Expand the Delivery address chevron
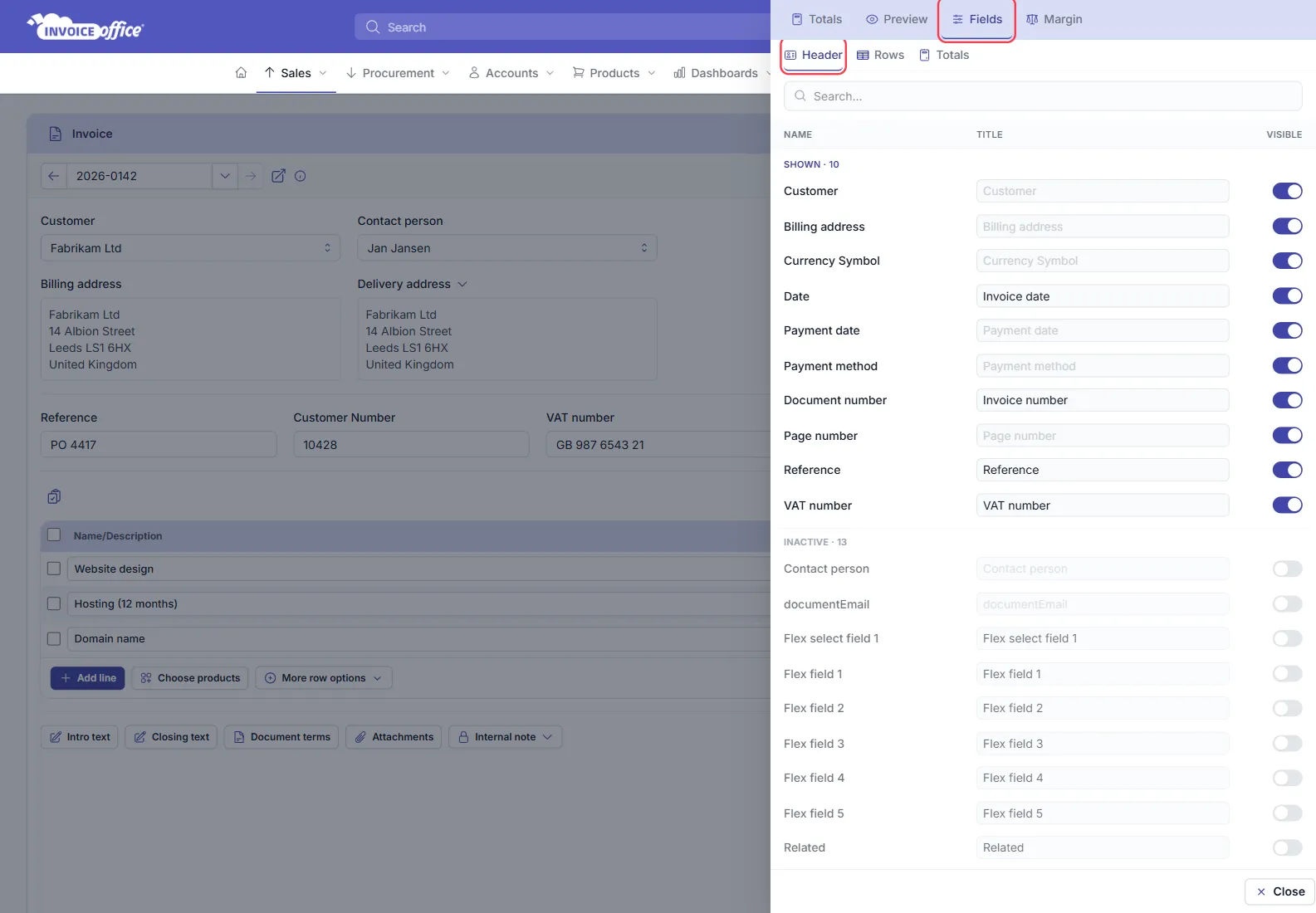Image resolution: width=1316 pixels, height=913 pixels. (462, 284)
